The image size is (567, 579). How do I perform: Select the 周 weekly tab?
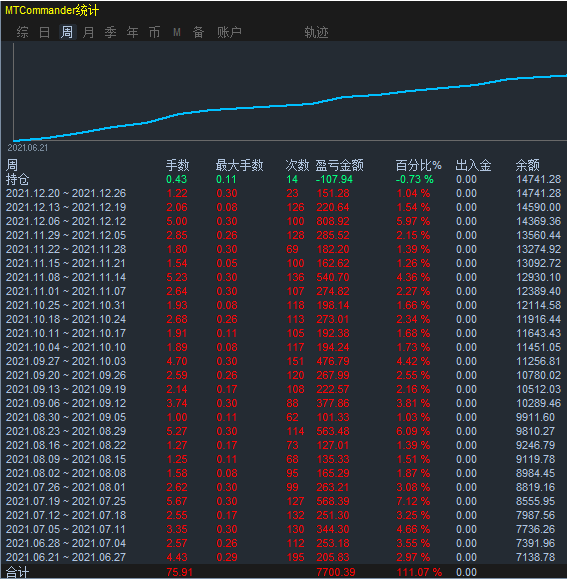click(67, 32)
